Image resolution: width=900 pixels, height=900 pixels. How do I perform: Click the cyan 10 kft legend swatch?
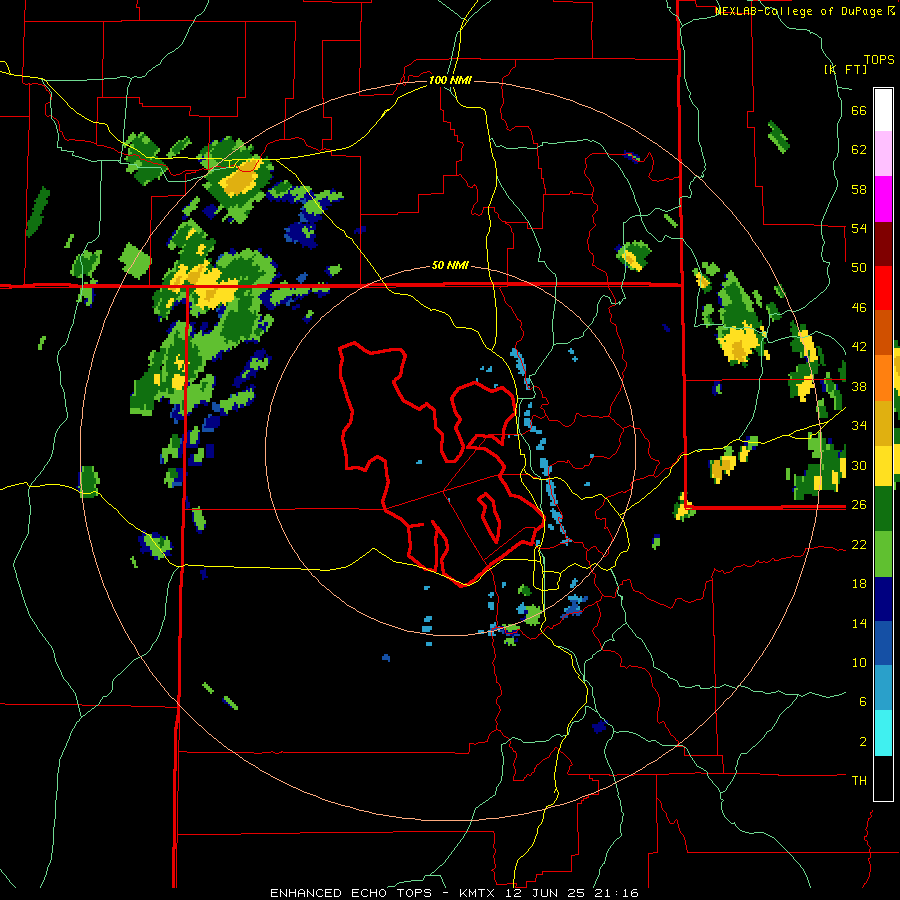click(883, 732)
